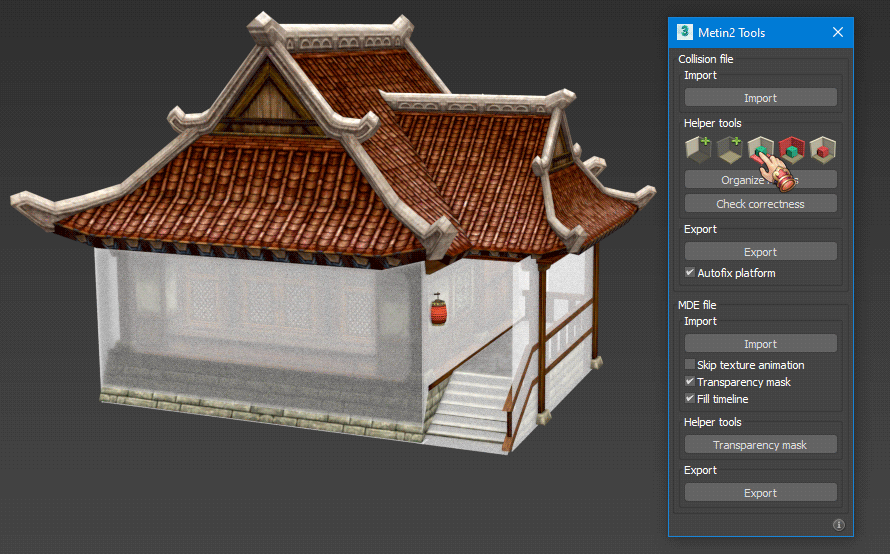
Task: Click the lit-wall corner icon with green plus
Action: 698,149
